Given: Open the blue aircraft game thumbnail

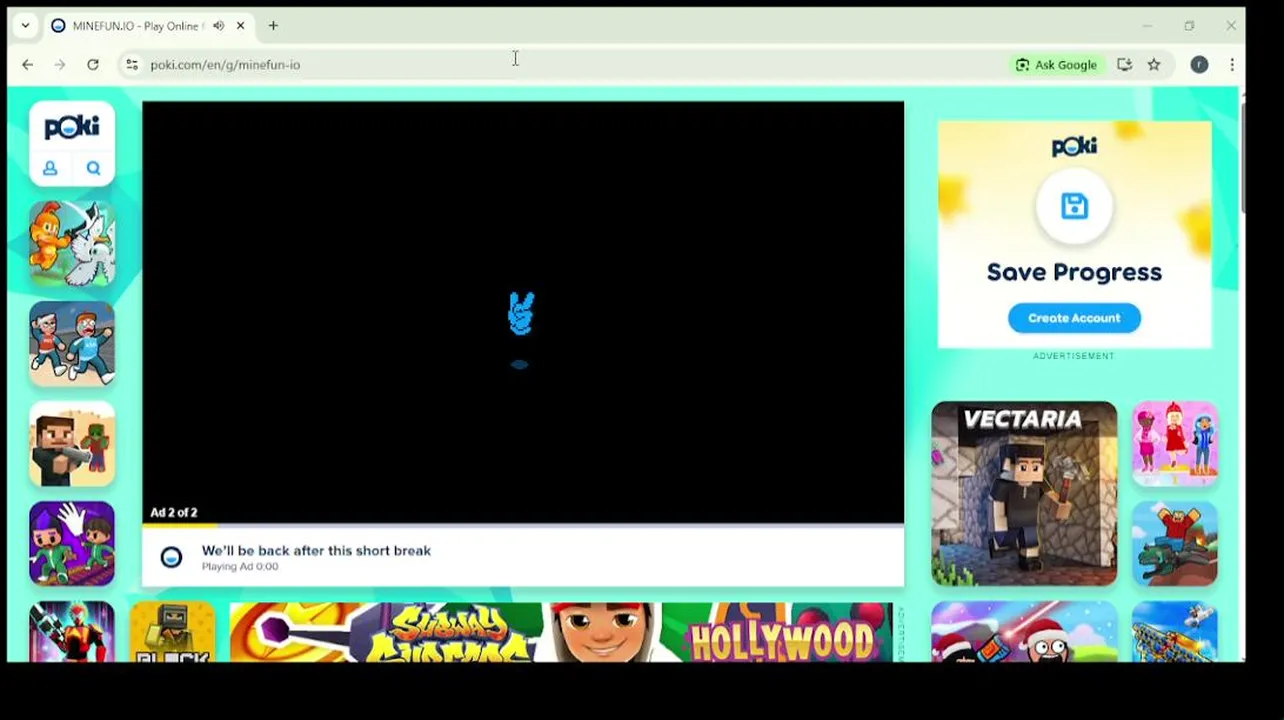Looking at the screenshot, I should (x=1175, y=632).
